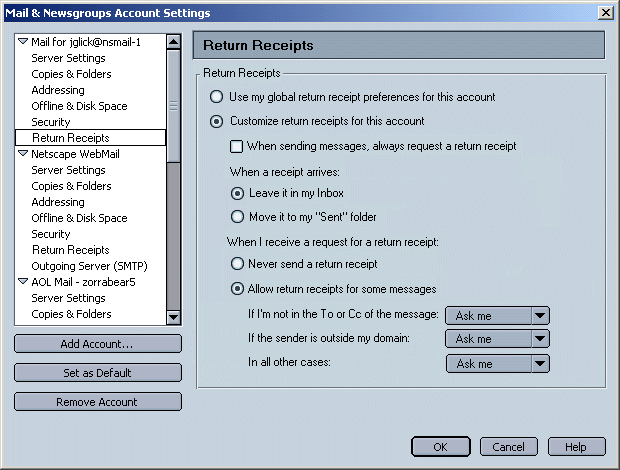Open Security under Mail for jglick
This screenshot has height=470, width=620.
pyautogui.click(x=51, y=122)
